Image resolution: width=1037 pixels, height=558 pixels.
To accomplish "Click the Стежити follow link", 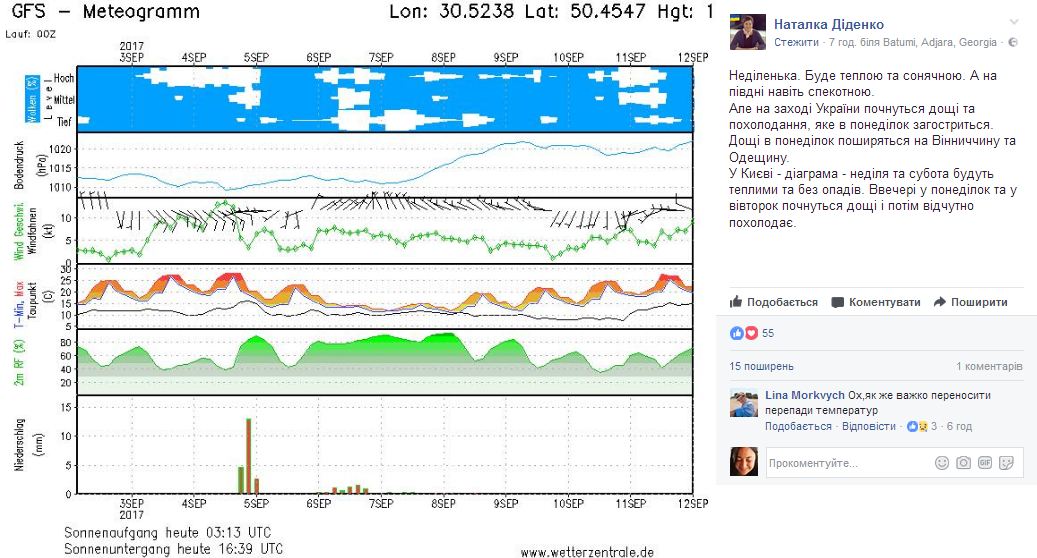I will pos(796,43).
